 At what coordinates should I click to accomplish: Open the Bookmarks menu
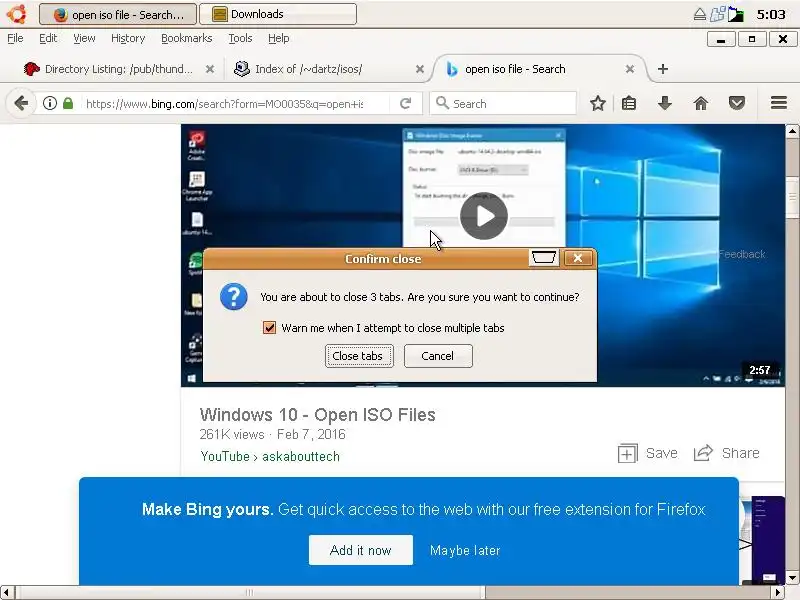point(187,38)
